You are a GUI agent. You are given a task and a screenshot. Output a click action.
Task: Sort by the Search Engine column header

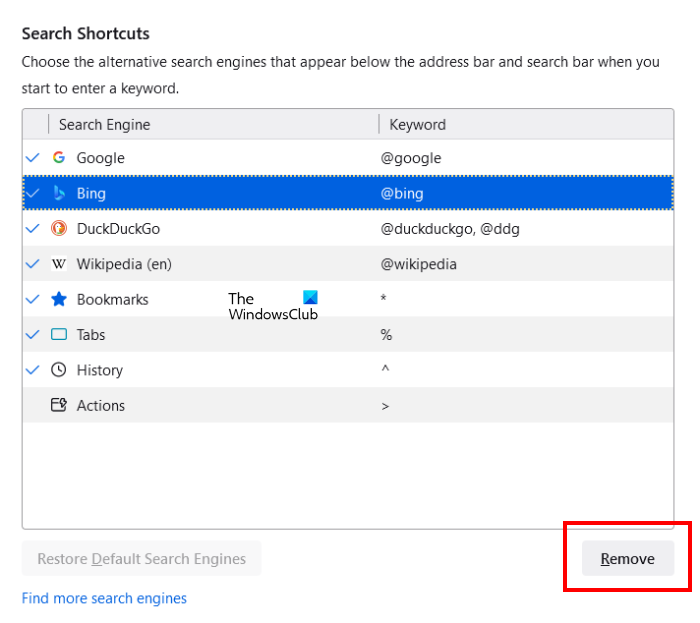pyautogui.click(x=105, y=125)
